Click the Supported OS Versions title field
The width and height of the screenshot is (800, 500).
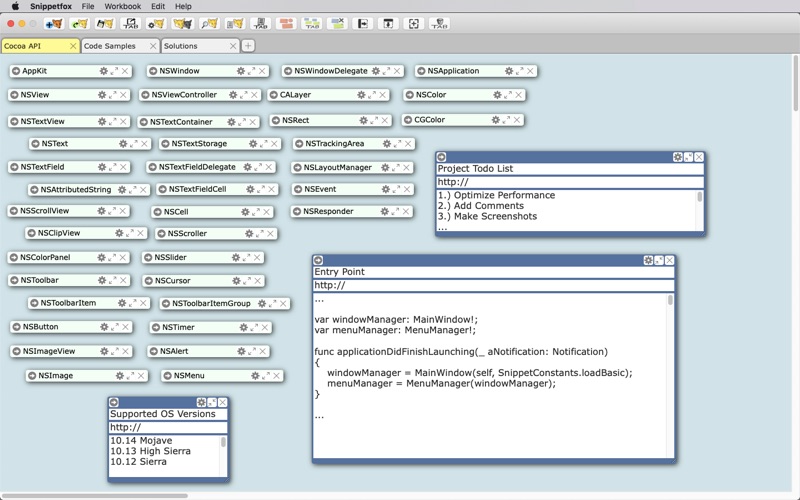(x=168, y=414)
